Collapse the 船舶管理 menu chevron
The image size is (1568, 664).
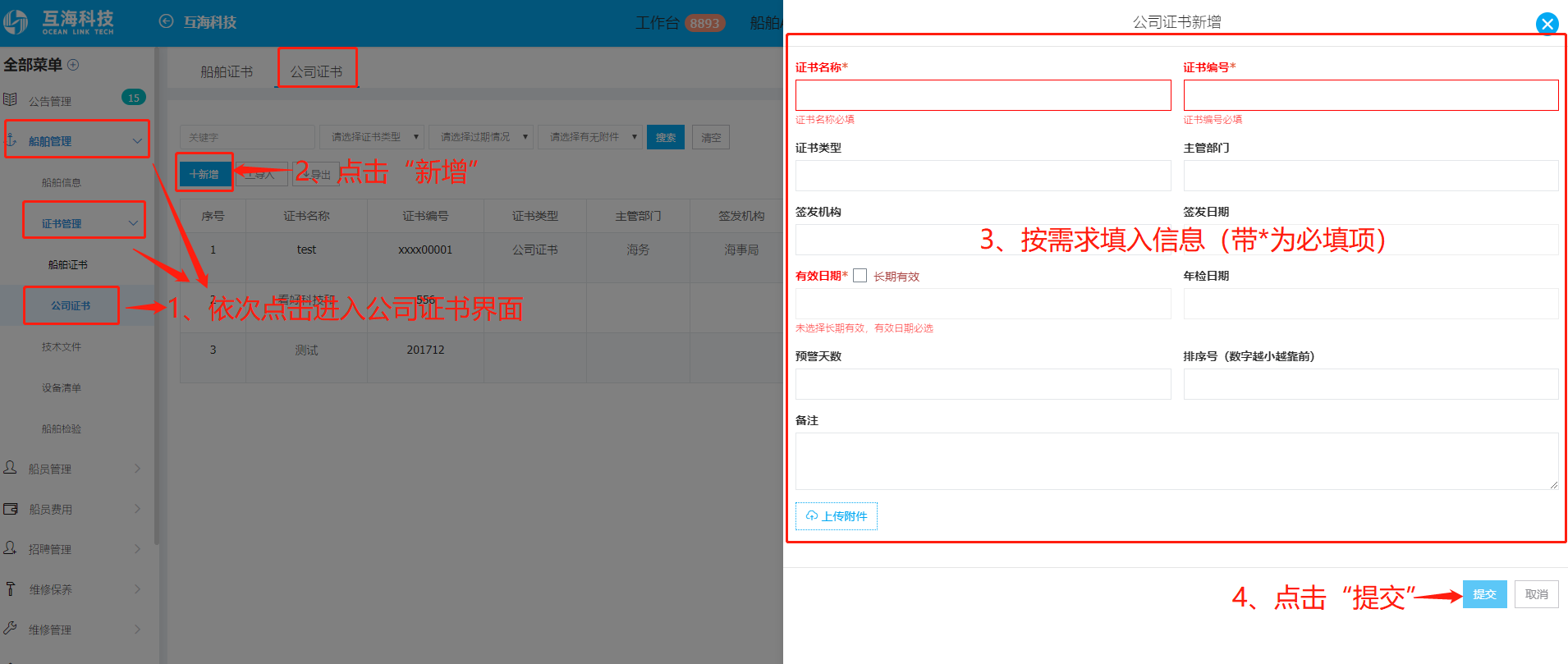coord(137,140)
